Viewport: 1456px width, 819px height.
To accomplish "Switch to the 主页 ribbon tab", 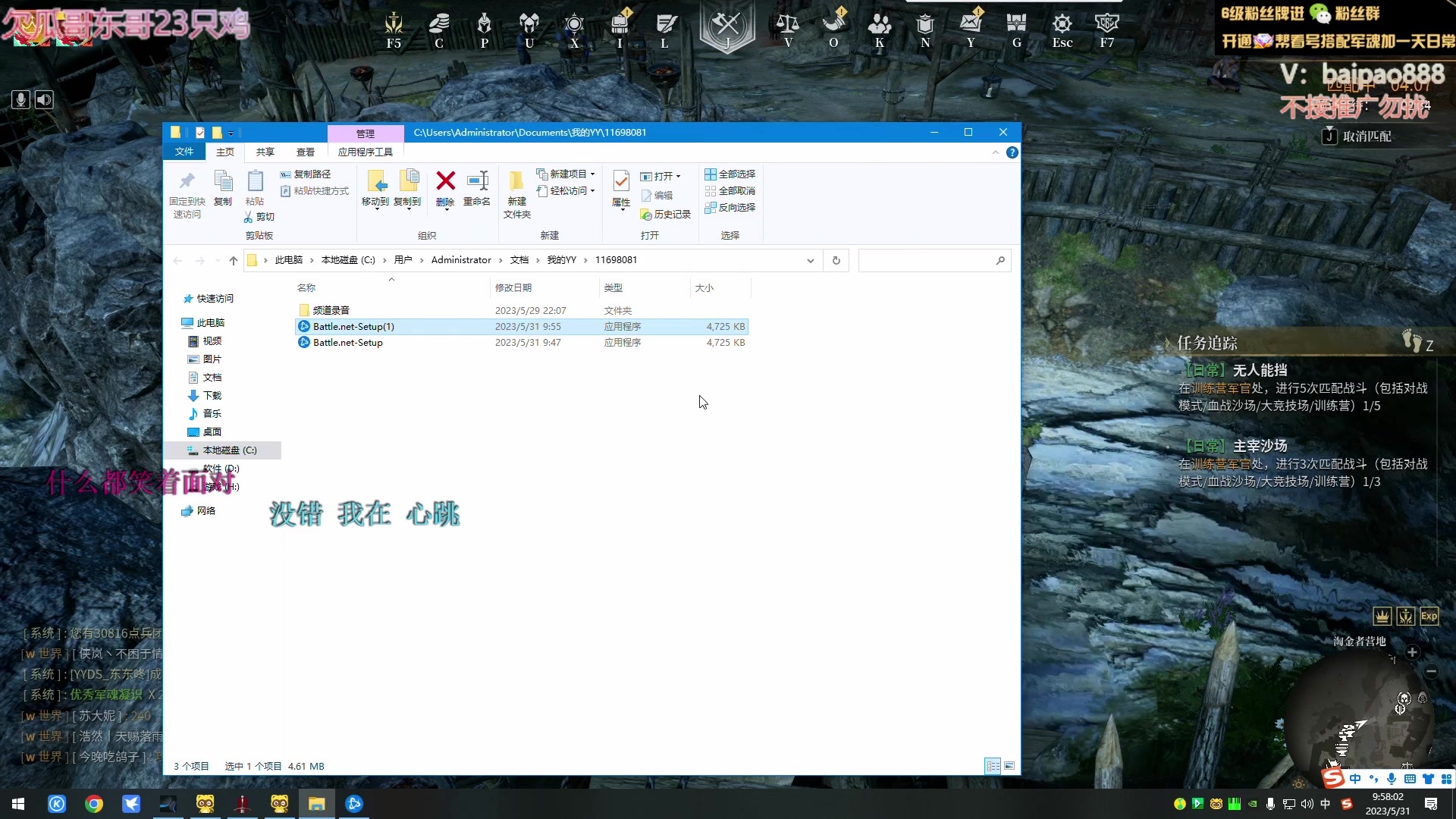I will click(x=225, y=152).
